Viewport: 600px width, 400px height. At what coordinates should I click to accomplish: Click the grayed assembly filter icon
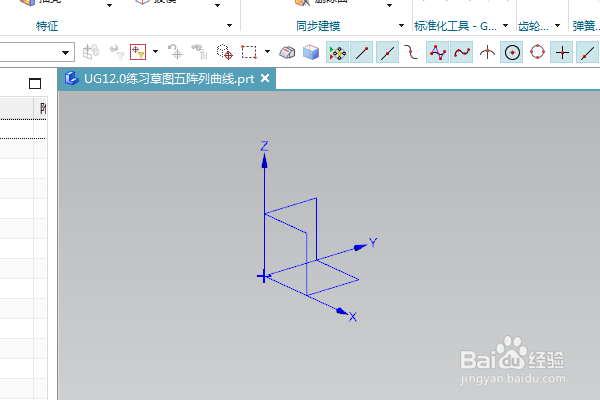tap(91, 52)
